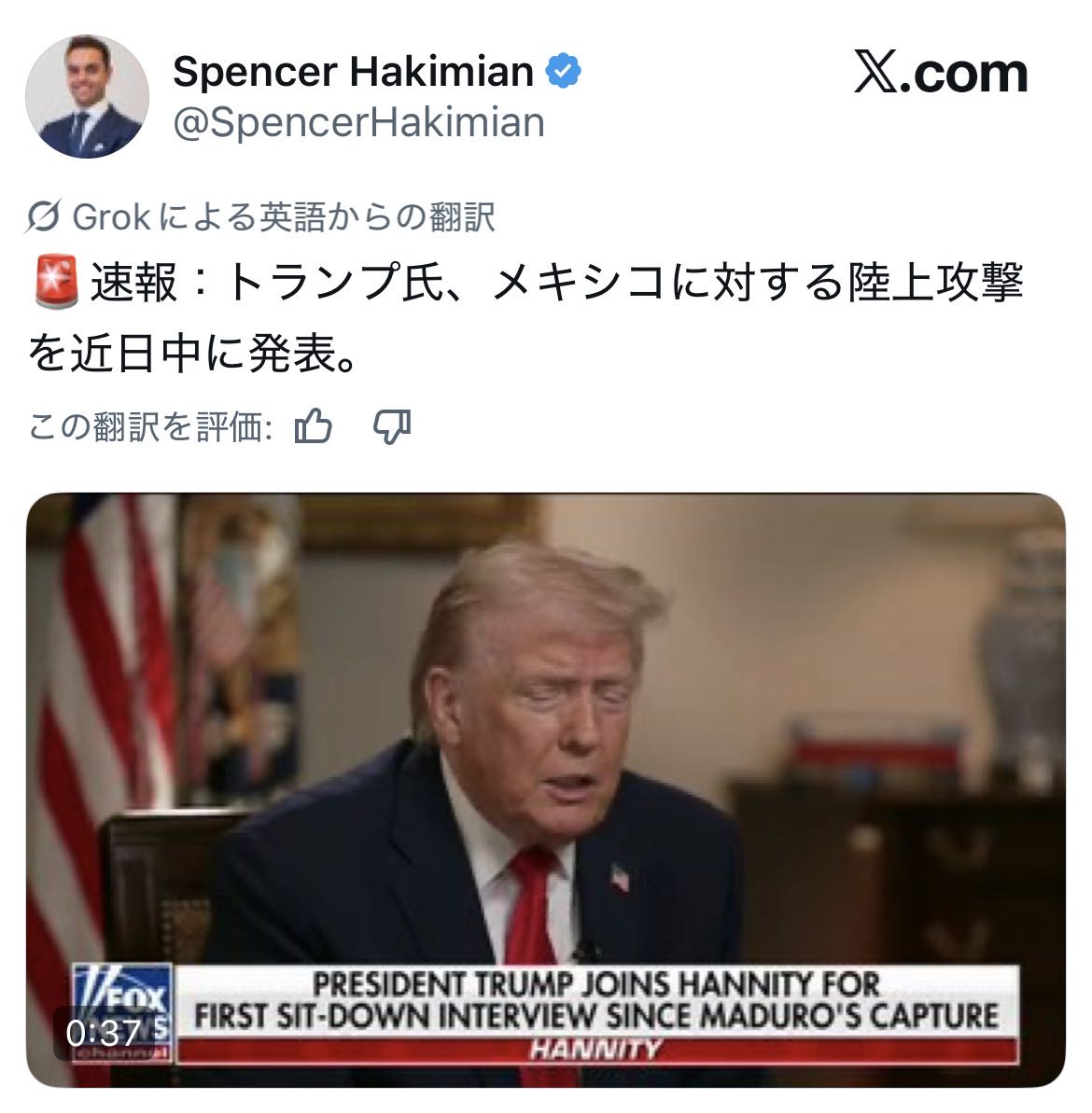Click the Grok translation icon
This screenshot has width=1092, height=1113.
coord(43,216)
